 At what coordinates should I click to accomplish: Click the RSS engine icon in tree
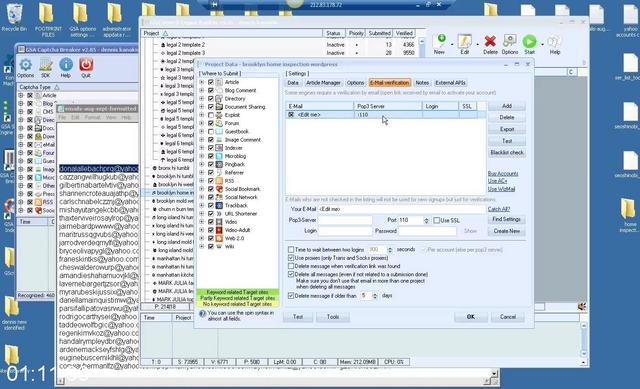219,181
